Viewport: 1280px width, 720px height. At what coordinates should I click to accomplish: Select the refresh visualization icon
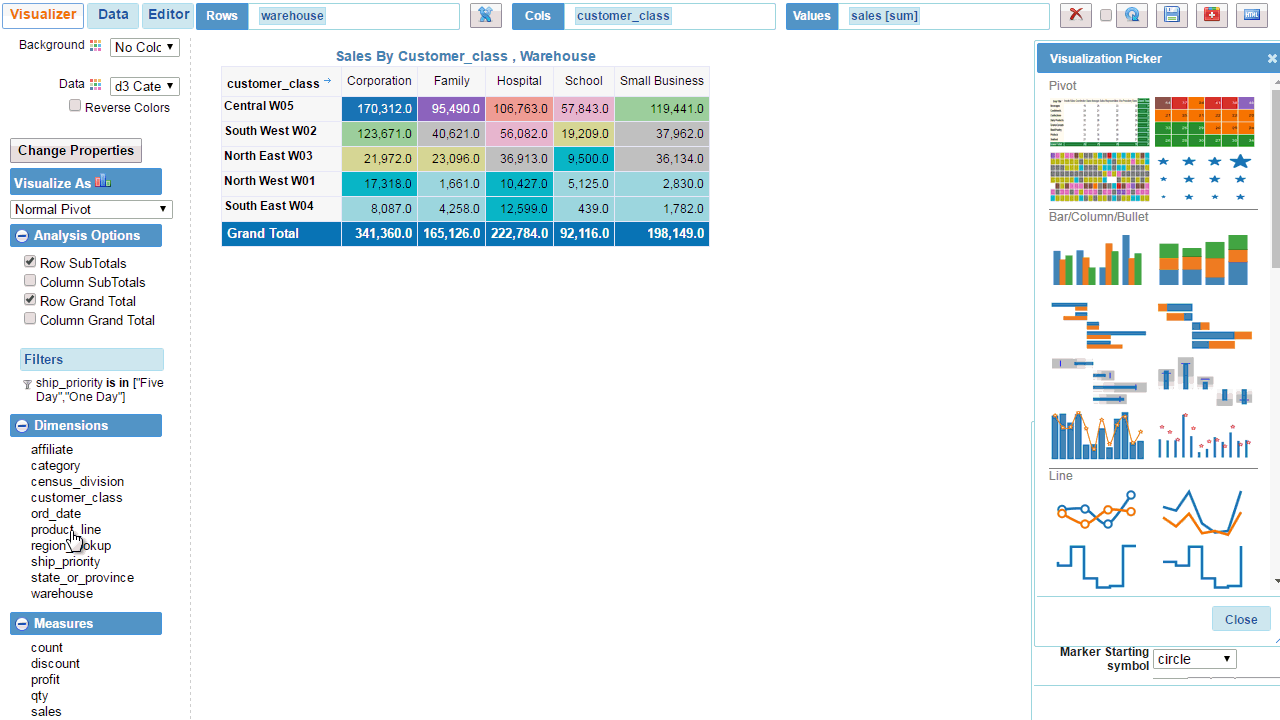point(1131,15)
